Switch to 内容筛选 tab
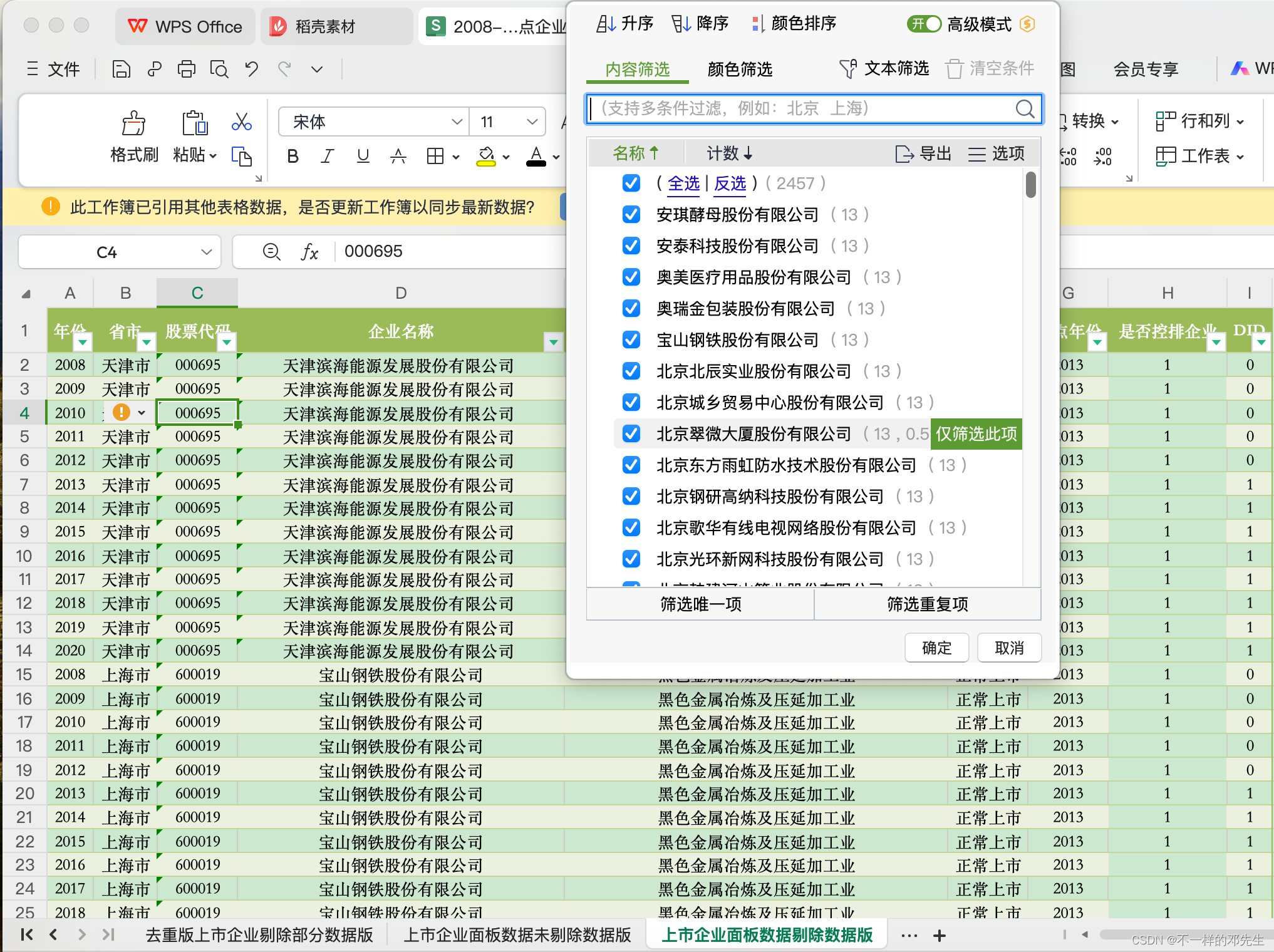The image size is (1274, 952). [x=638, y=69]
